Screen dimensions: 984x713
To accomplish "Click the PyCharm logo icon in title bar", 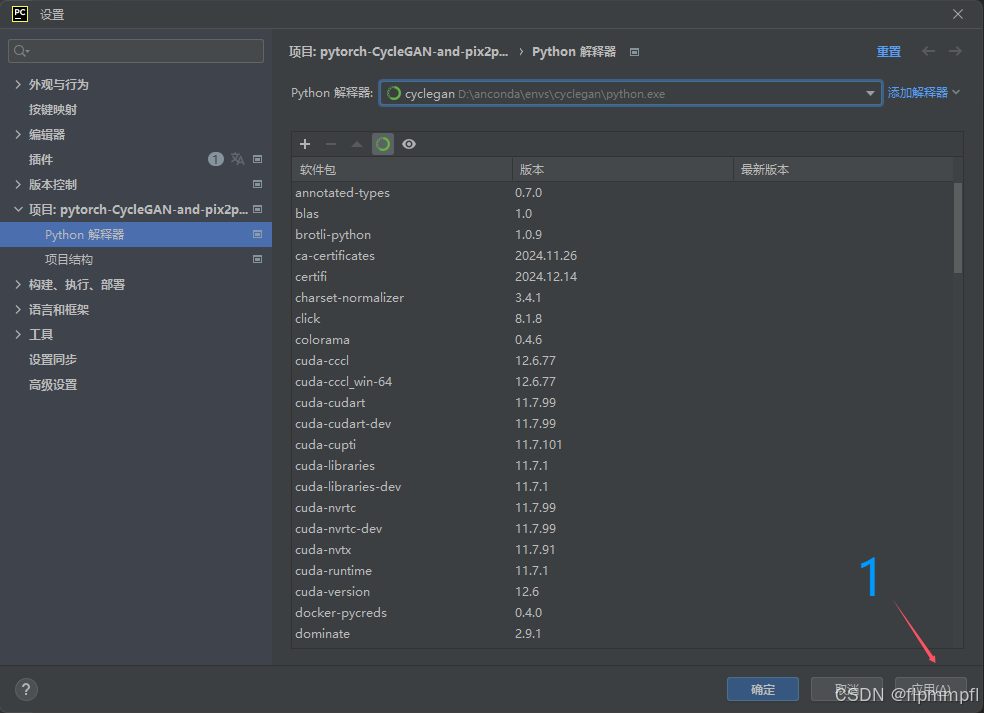I will 19,14.
